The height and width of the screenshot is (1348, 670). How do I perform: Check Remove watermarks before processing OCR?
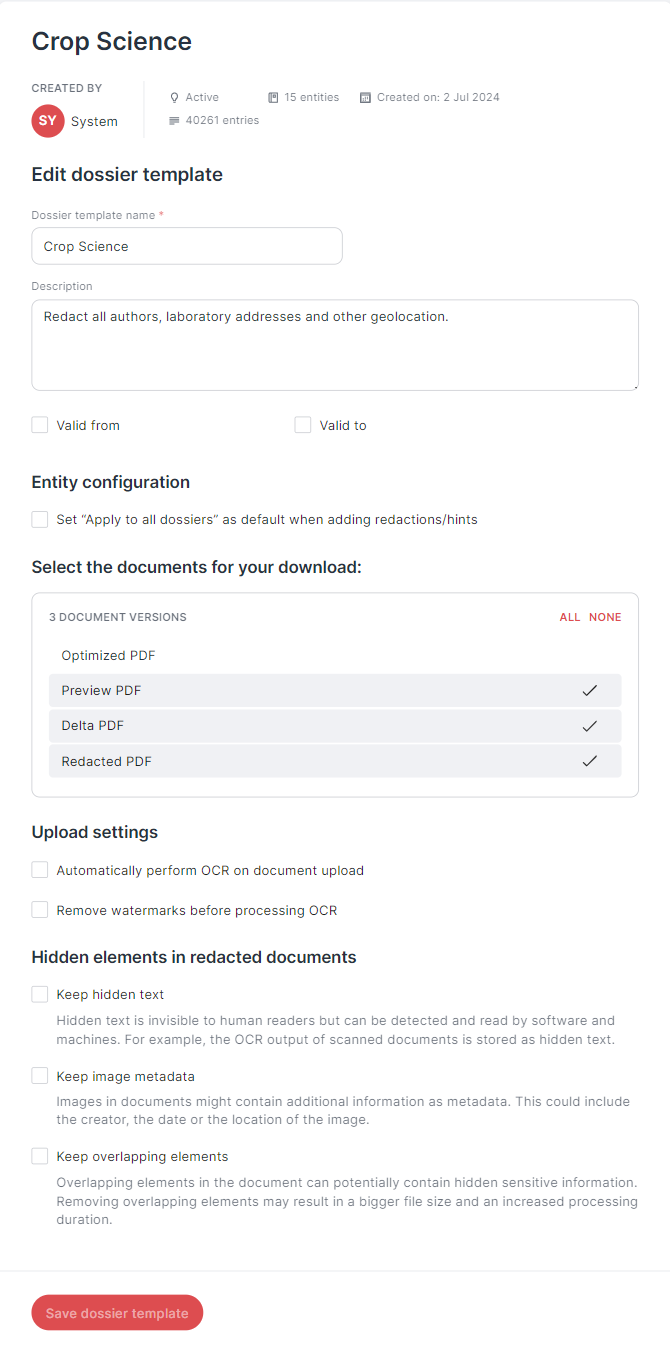pyautogui.click(x=40, y=910)
